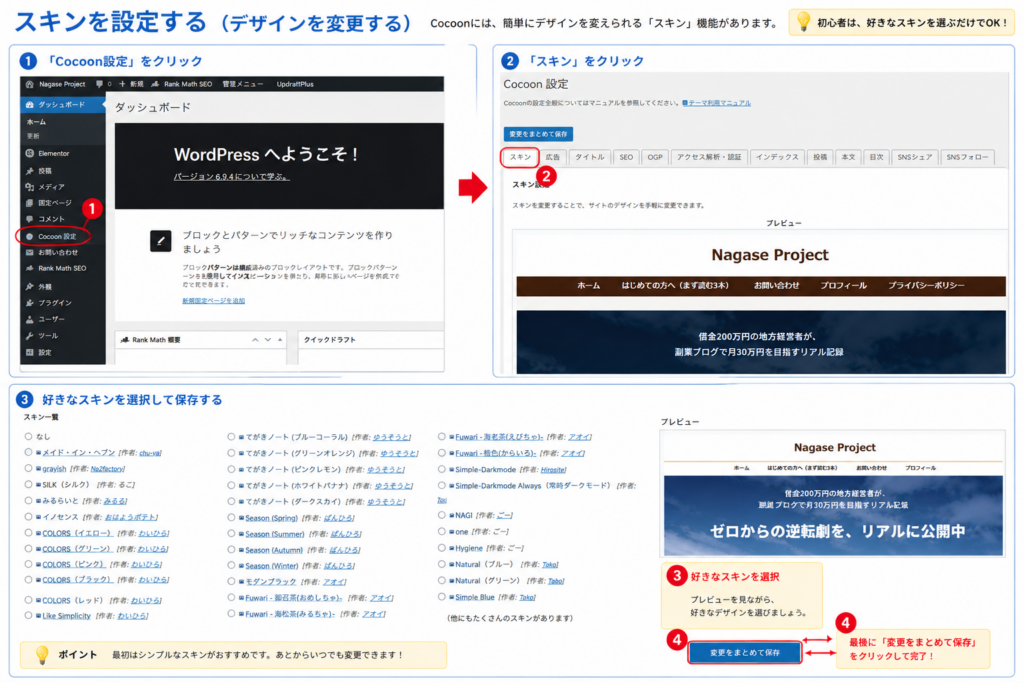Viewport: 1024px width, 683px height.
Task: Select the Like Simplicity radio button
Action: pos(28,615)
